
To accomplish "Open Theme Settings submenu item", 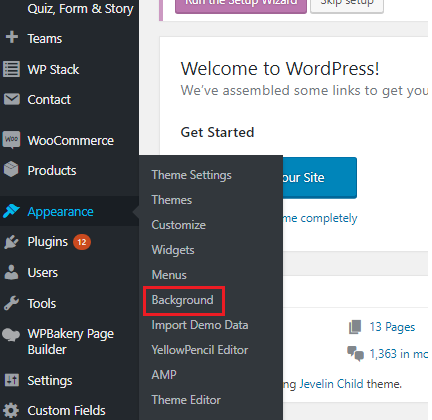I will tap(191, 175).
